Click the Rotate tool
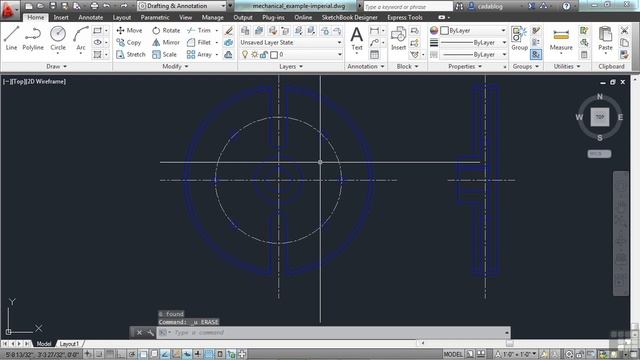The height and width of the screenshot is (360, 640). (x=166, y=30)
